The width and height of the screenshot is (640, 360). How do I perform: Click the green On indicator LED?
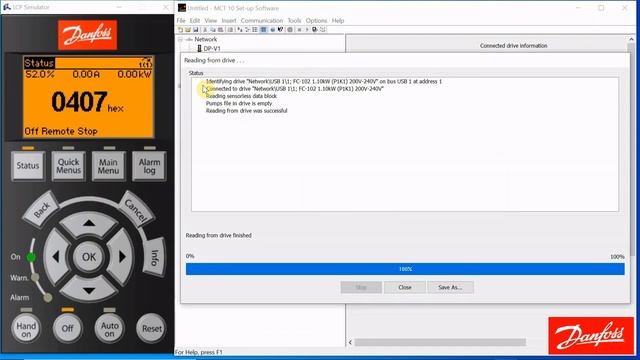(x=31, y=257)
